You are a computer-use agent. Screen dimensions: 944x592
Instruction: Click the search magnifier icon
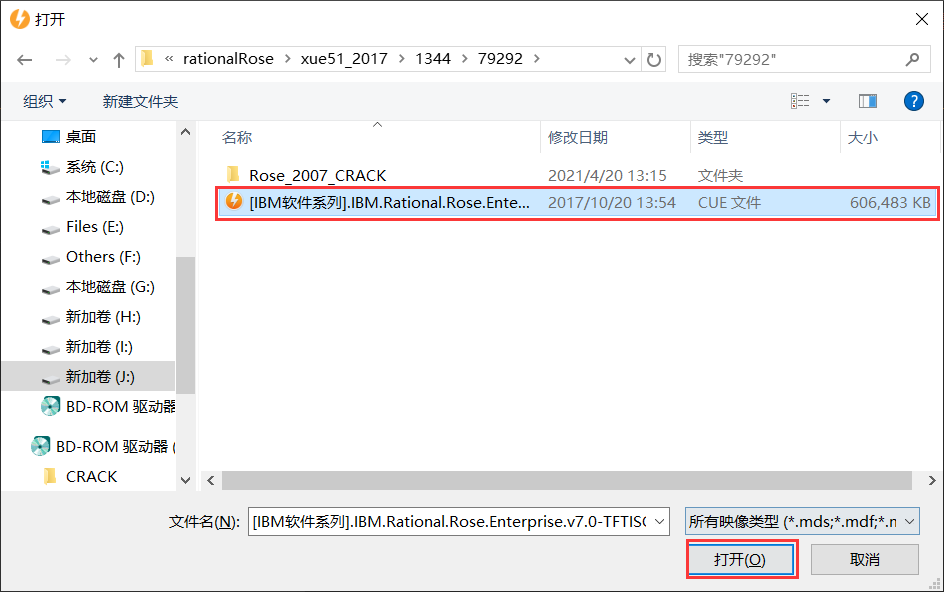tap(912, 59)
